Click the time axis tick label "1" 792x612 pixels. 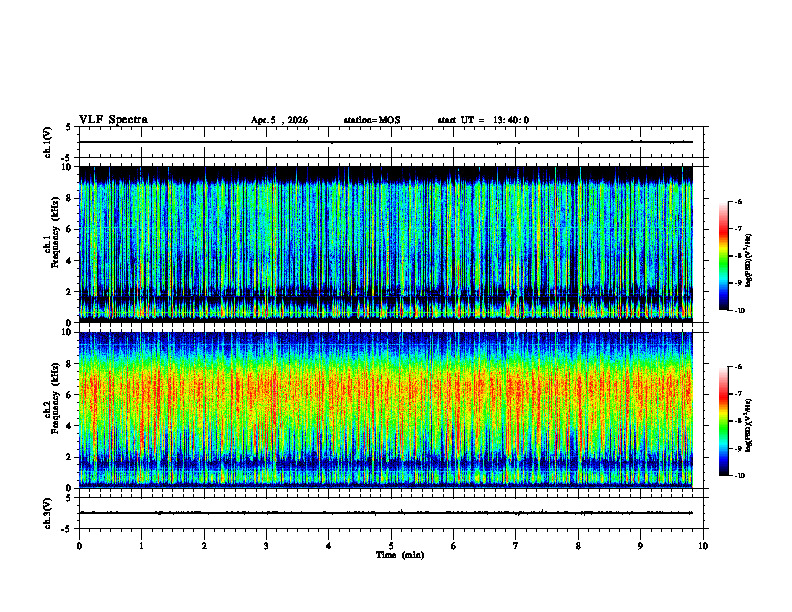tap(141, 546)
